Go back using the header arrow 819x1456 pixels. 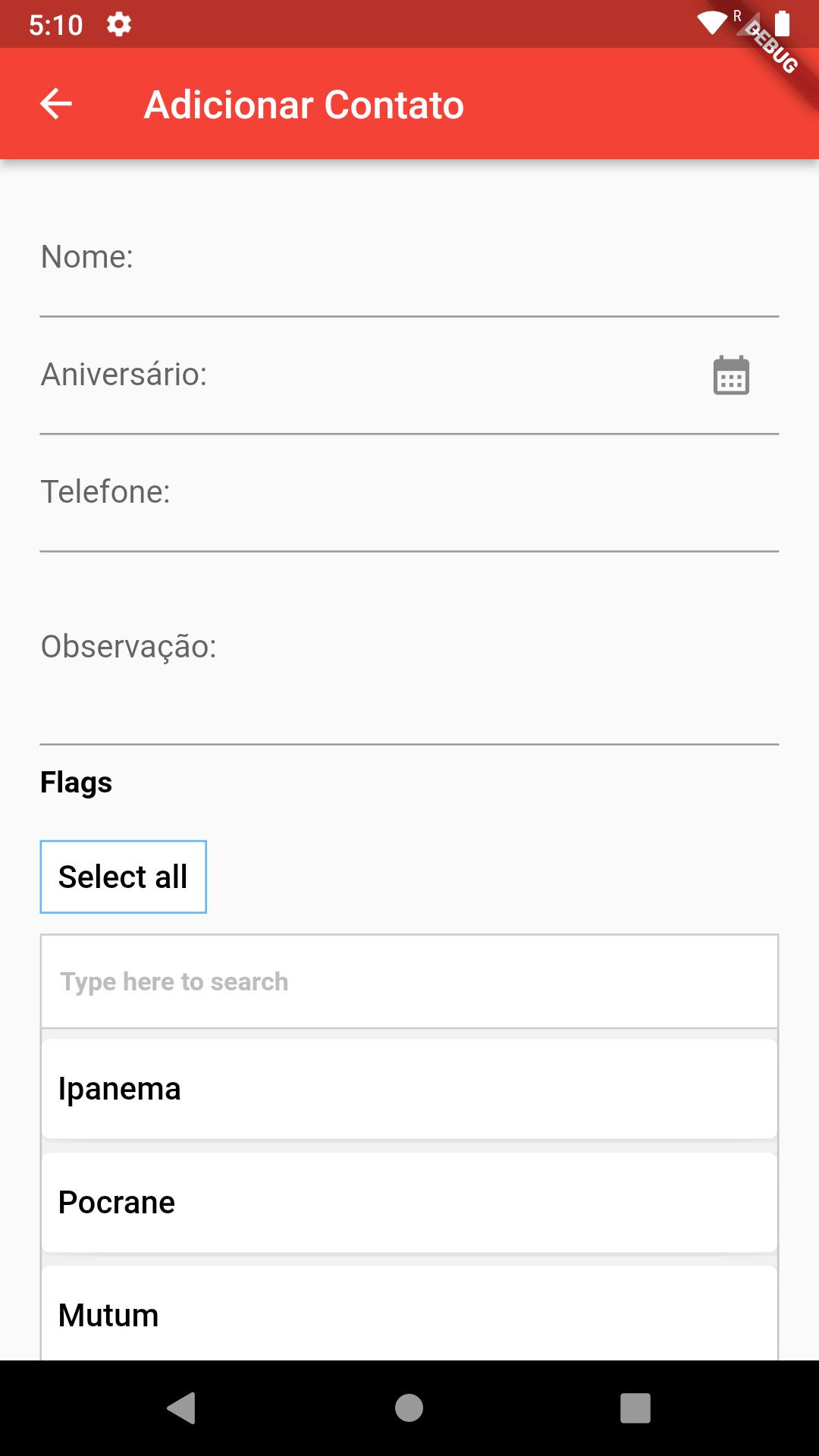pyautogui.click(x=55, y=104)
